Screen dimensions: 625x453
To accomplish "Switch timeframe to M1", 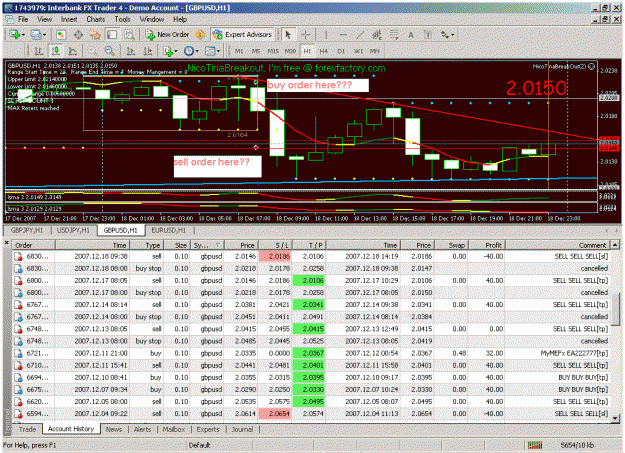I will pos(239,51).
